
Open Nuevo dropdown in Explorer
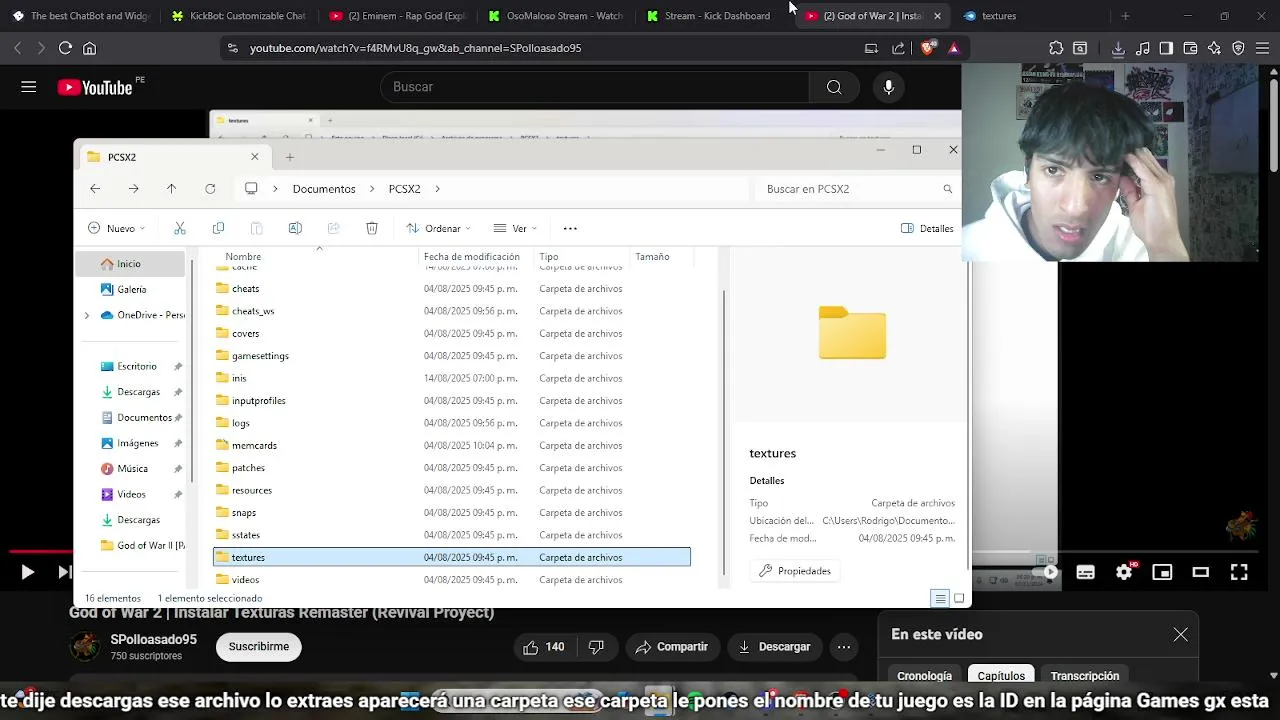[116, 228]
